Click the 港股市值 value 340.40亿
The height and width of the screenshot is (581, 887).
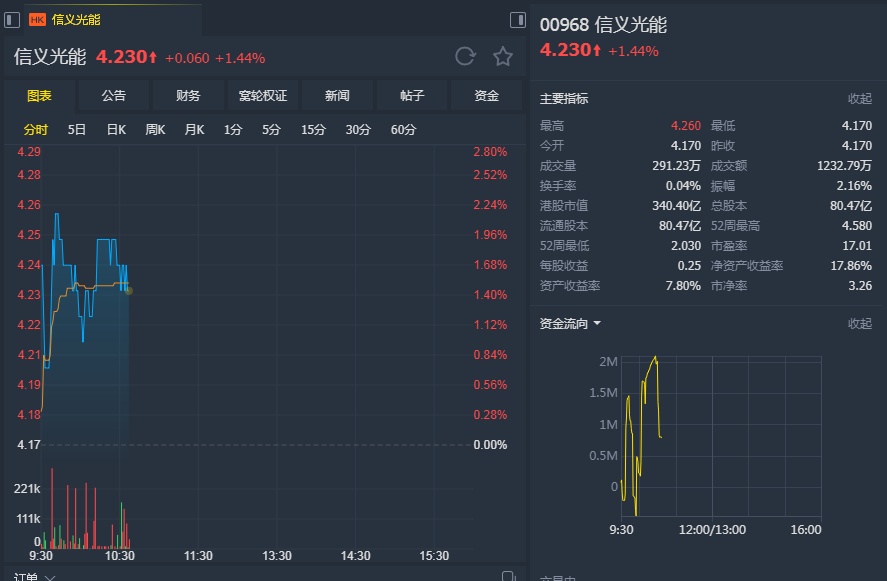(x=676, y=205)
